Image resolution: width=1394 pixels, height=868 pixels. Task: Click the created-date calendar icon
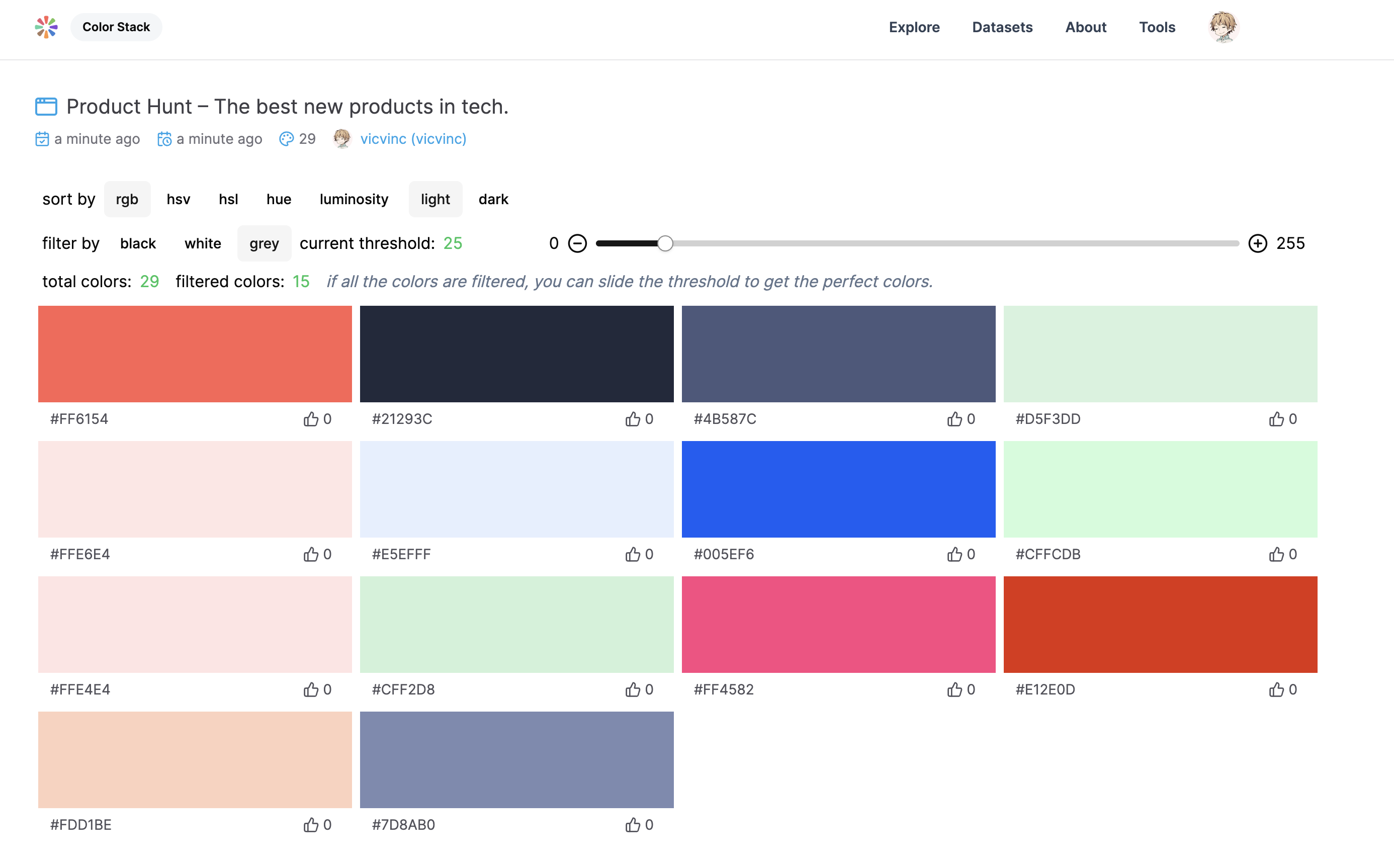tap(42, 139)
